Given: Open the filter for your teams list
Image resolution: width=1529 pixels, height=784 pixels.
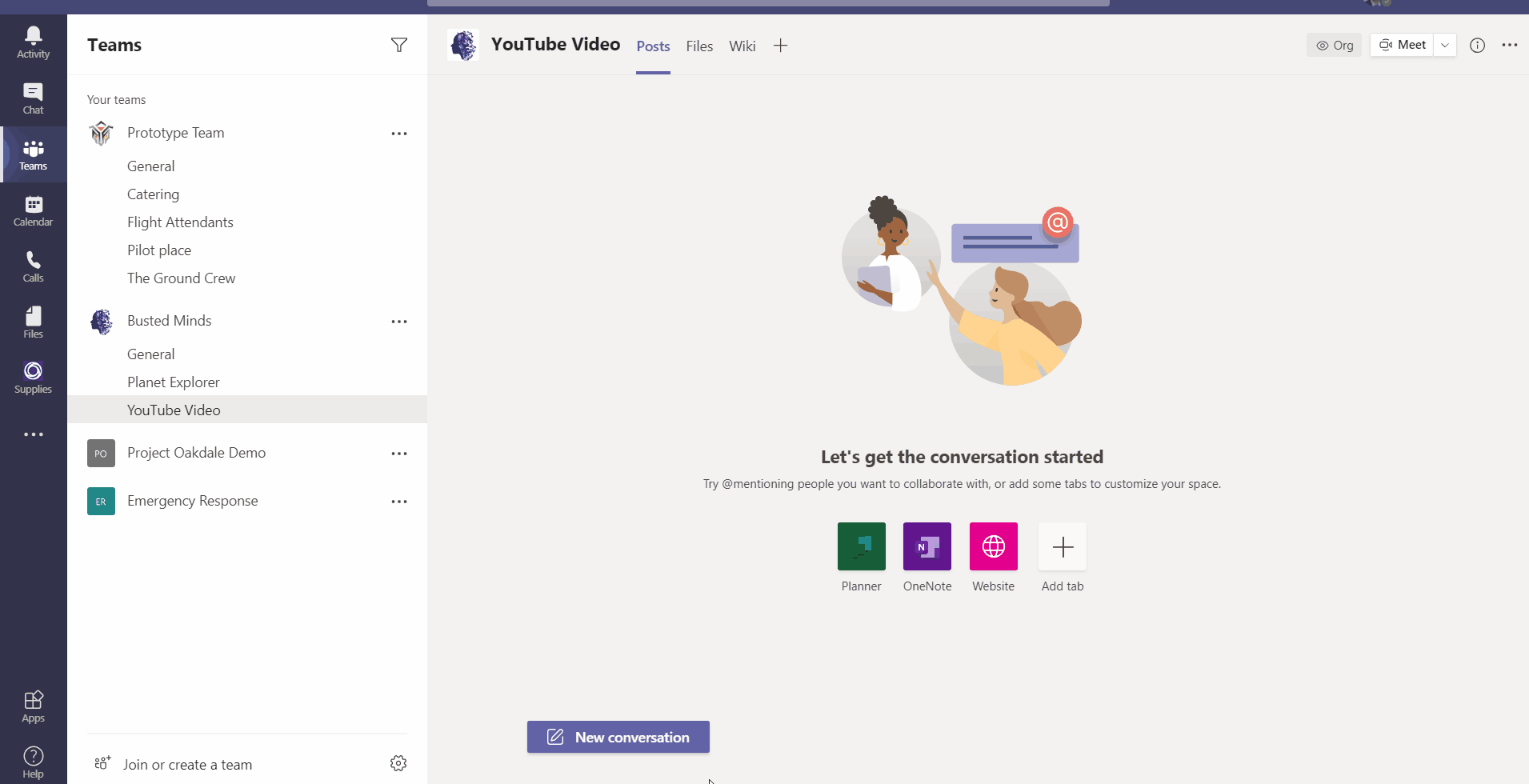Looking at the screenshot, I should tap(399, 45).
